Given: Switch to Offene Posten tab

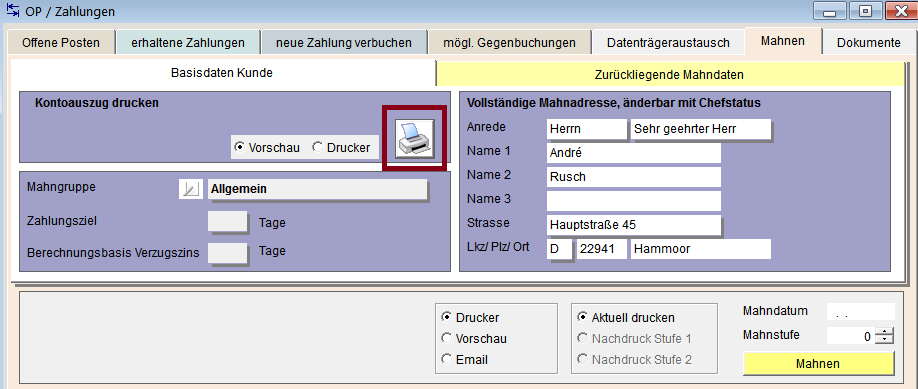Looking at the screenshot, I should (61, 43).
